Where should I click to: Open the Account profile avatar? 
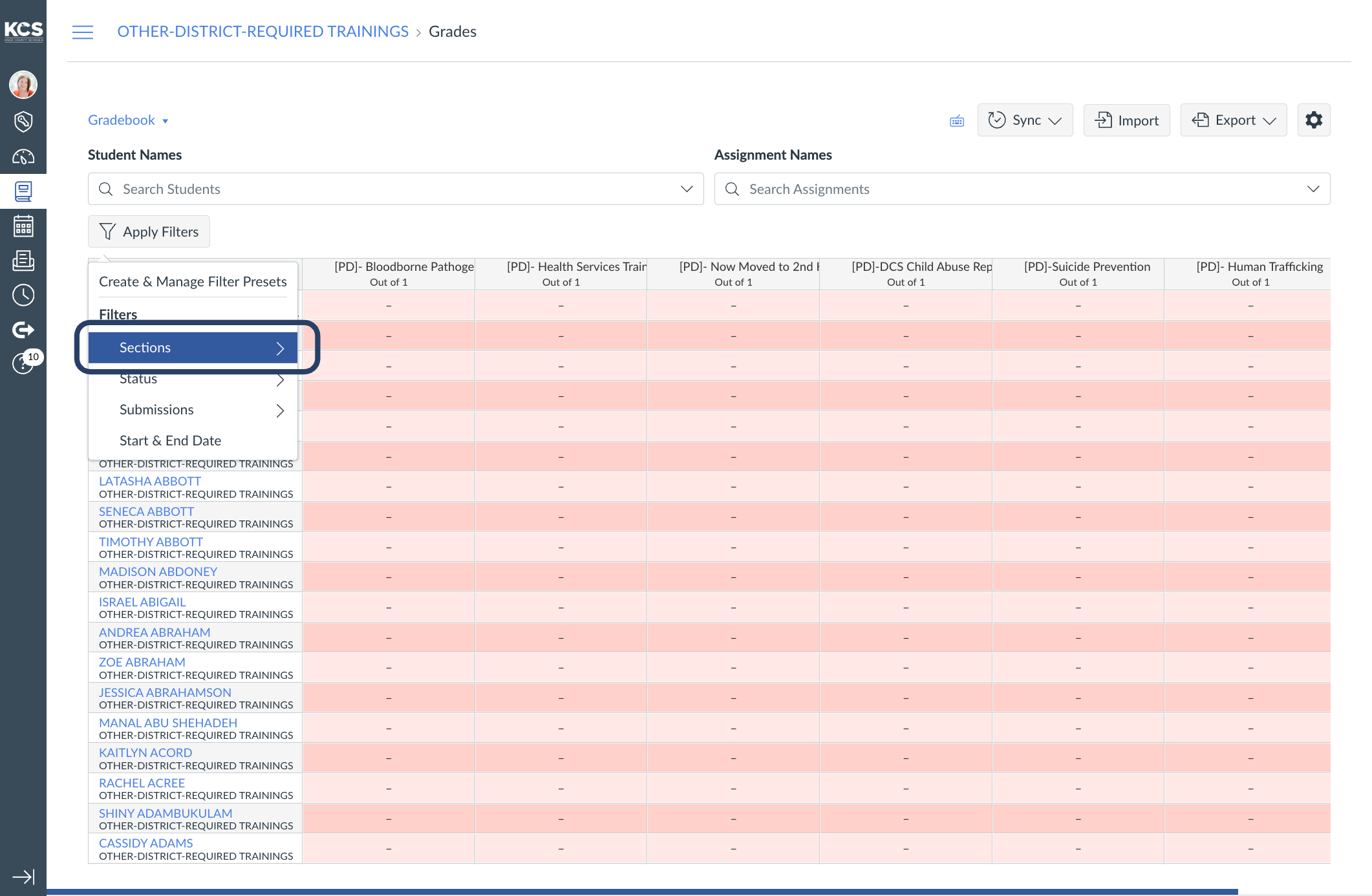tap(23, 85)
